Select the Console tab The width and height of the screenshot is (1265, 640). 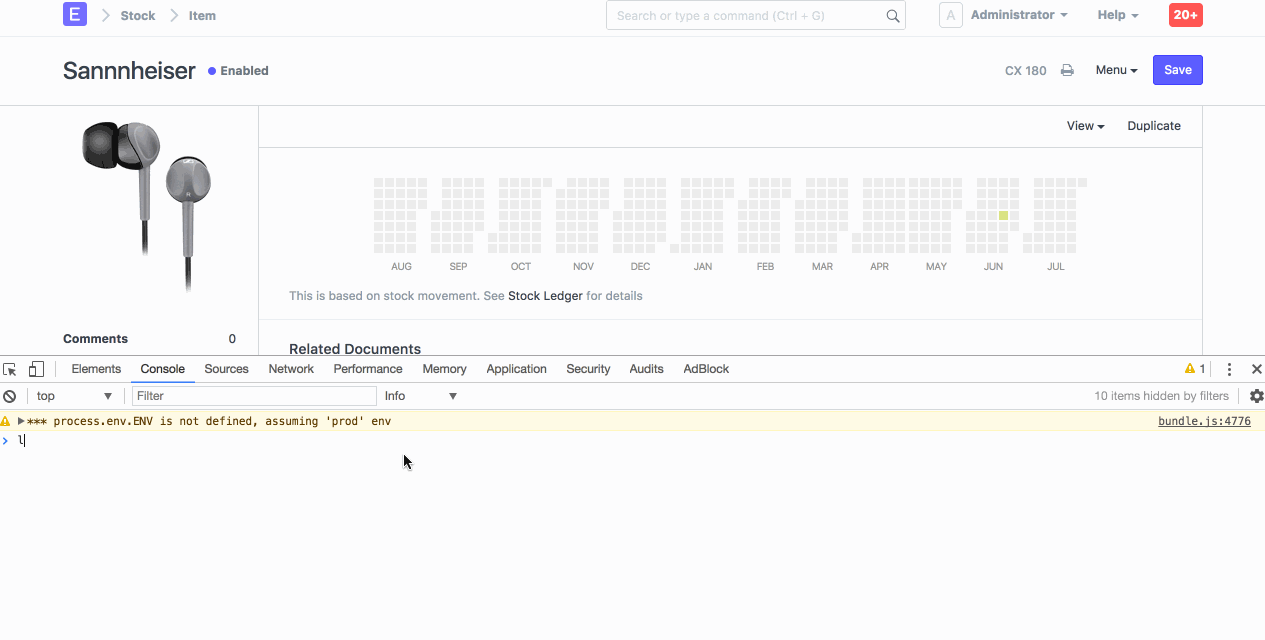162,369
